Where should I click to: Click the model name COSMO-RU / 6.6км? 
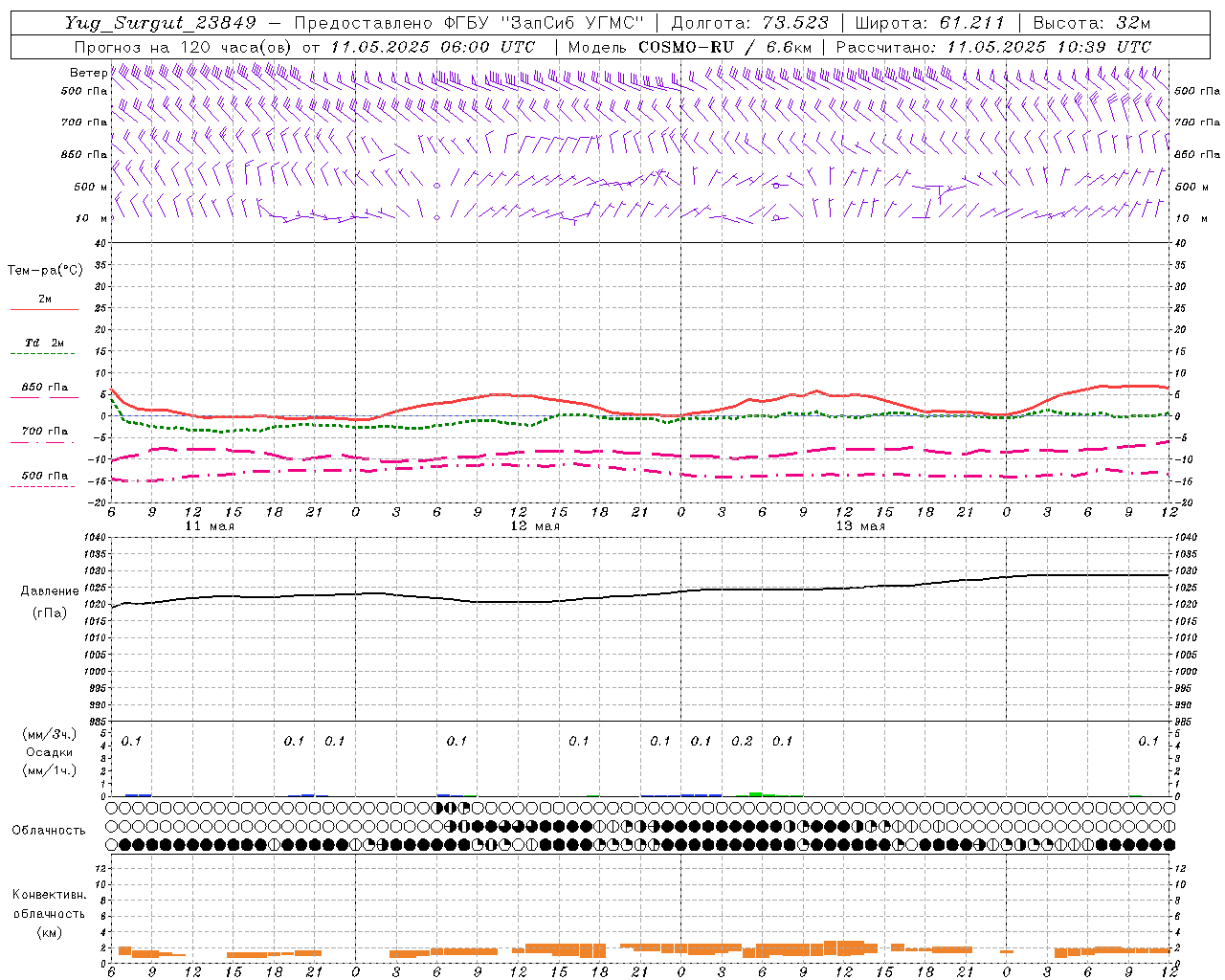[x=724, y=47]
